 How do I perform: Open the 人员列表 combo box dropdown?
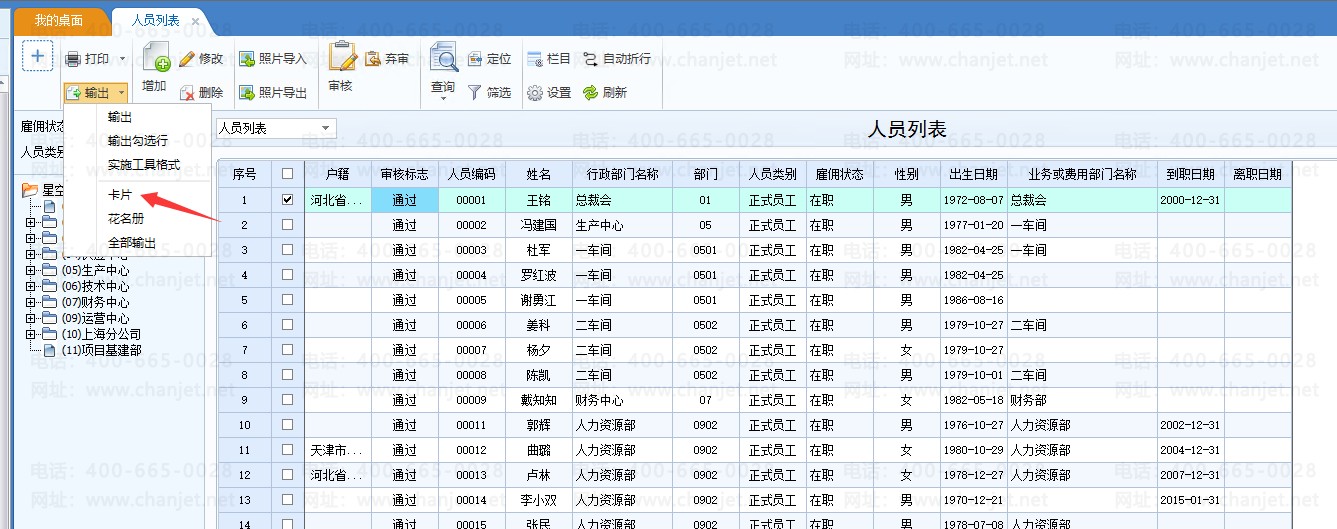pos(326,129)
